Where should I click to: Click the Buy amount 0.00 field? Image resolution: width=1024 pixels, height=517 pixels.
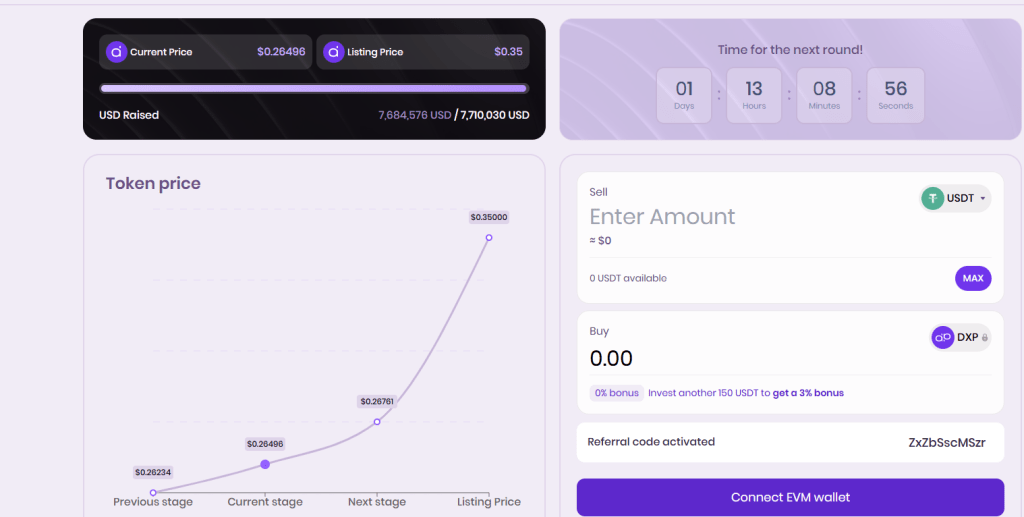tap(612, 358)
